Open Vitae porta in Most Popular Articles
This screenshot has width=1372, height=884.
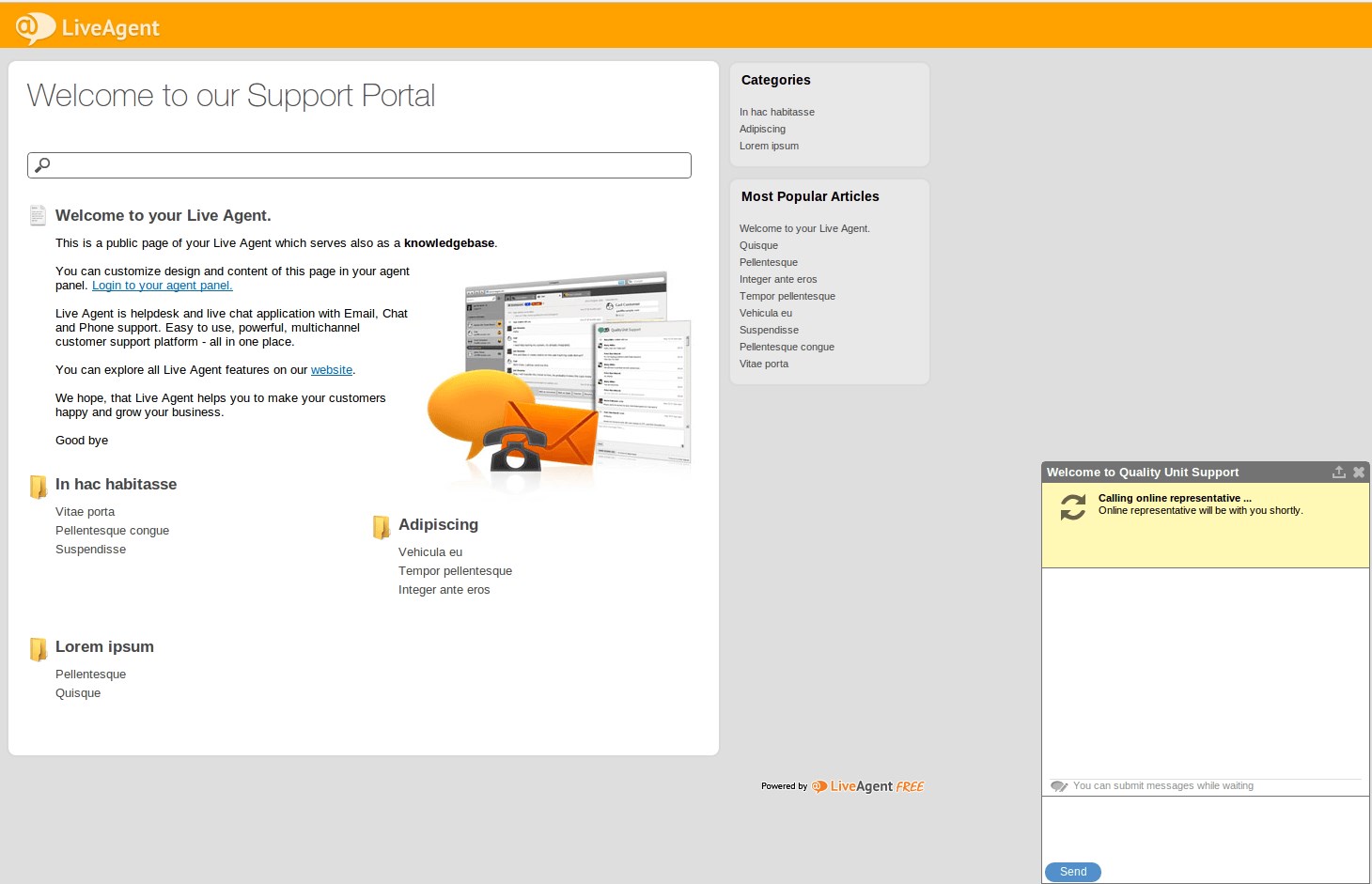click(x=764, y=364)
